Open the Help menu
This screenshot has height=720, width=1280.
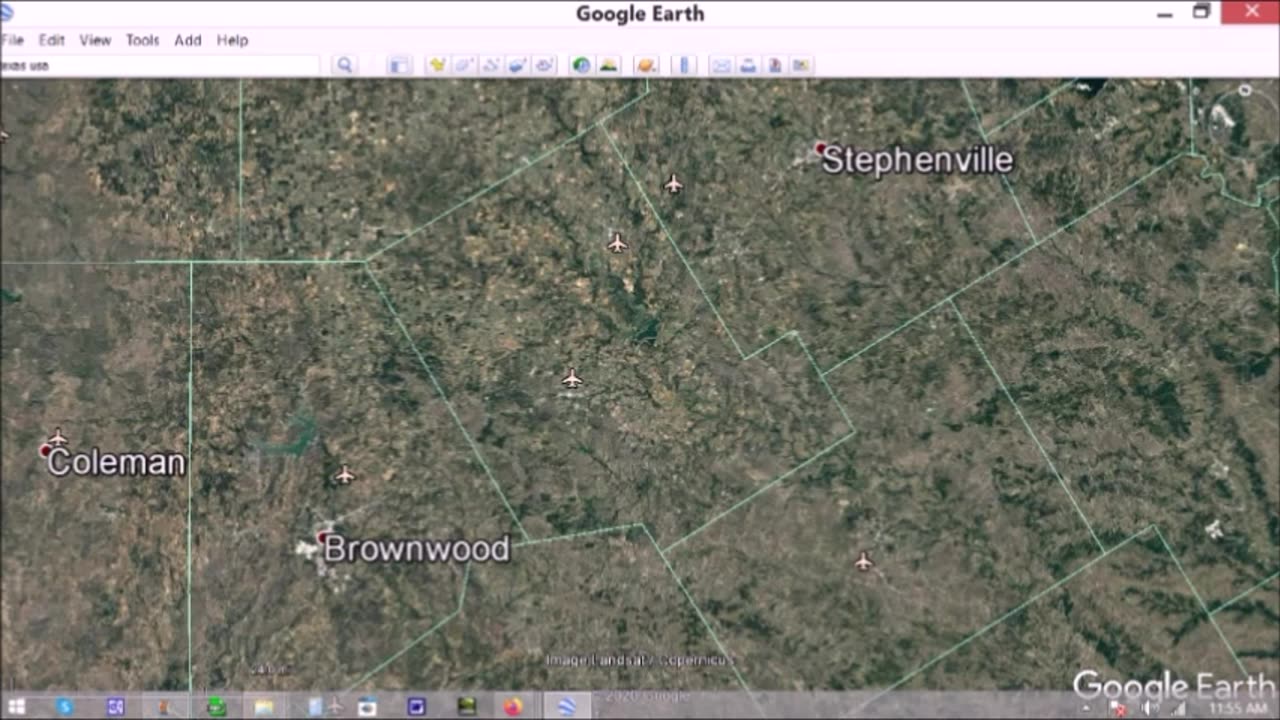pos(232,40)
